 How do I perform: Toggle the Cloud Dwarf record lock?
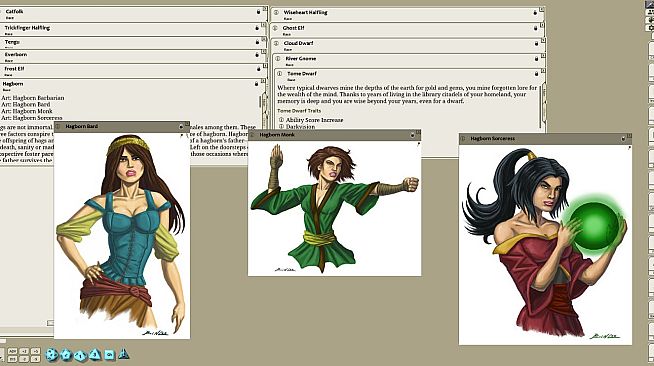click(536, 43)
